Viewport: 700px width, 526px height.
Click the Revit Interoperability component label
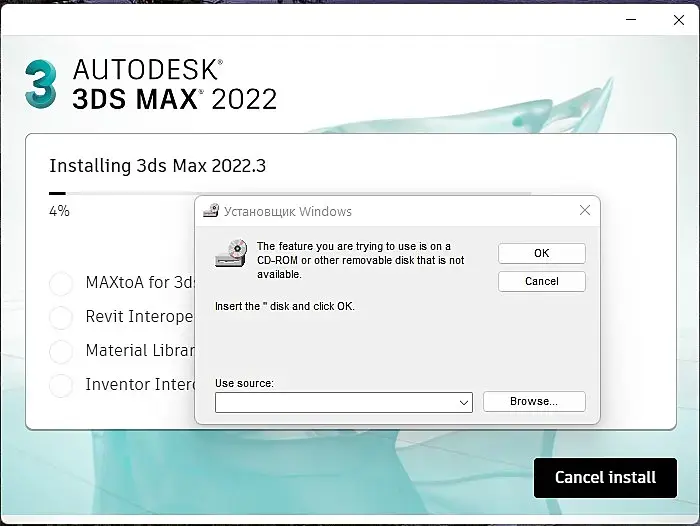click(x=140, y=317)
